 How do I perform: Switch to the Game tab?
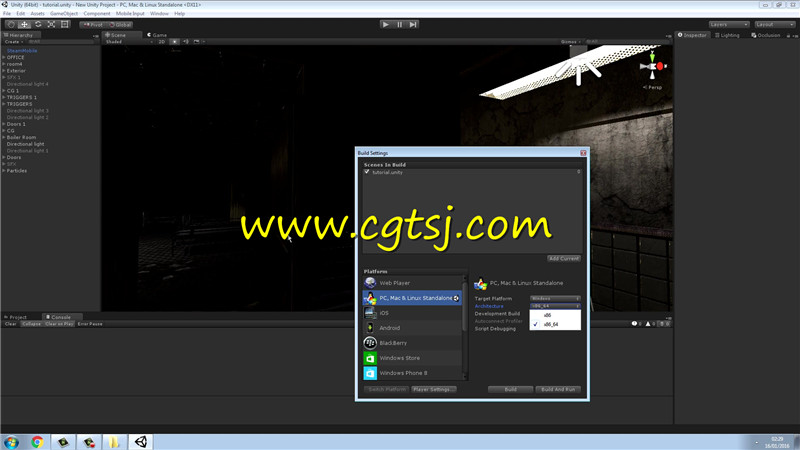pos(157,35)
